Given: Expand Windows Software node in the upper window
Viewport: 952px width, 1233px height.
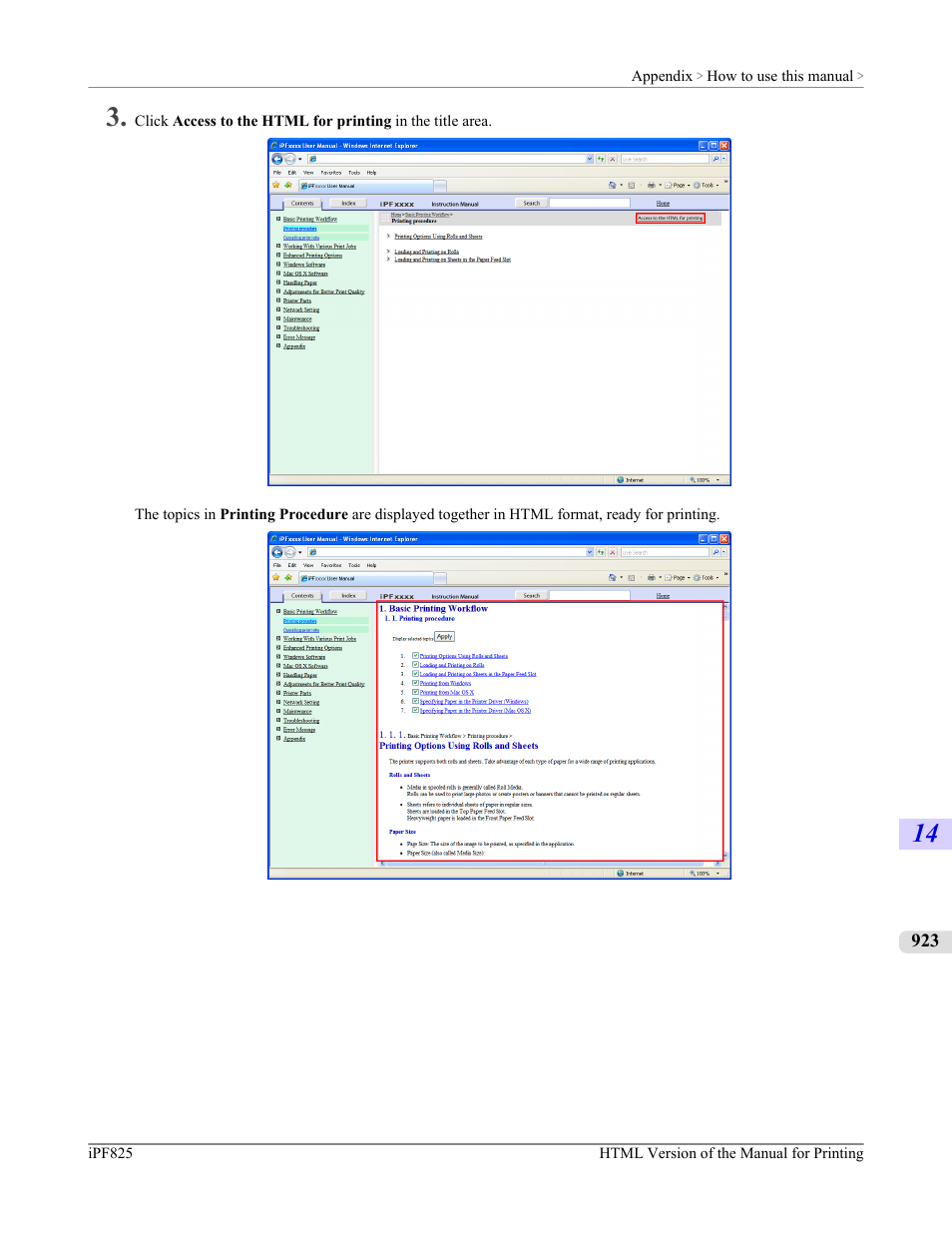Looking at the screenshot, I should pos(278,264).
